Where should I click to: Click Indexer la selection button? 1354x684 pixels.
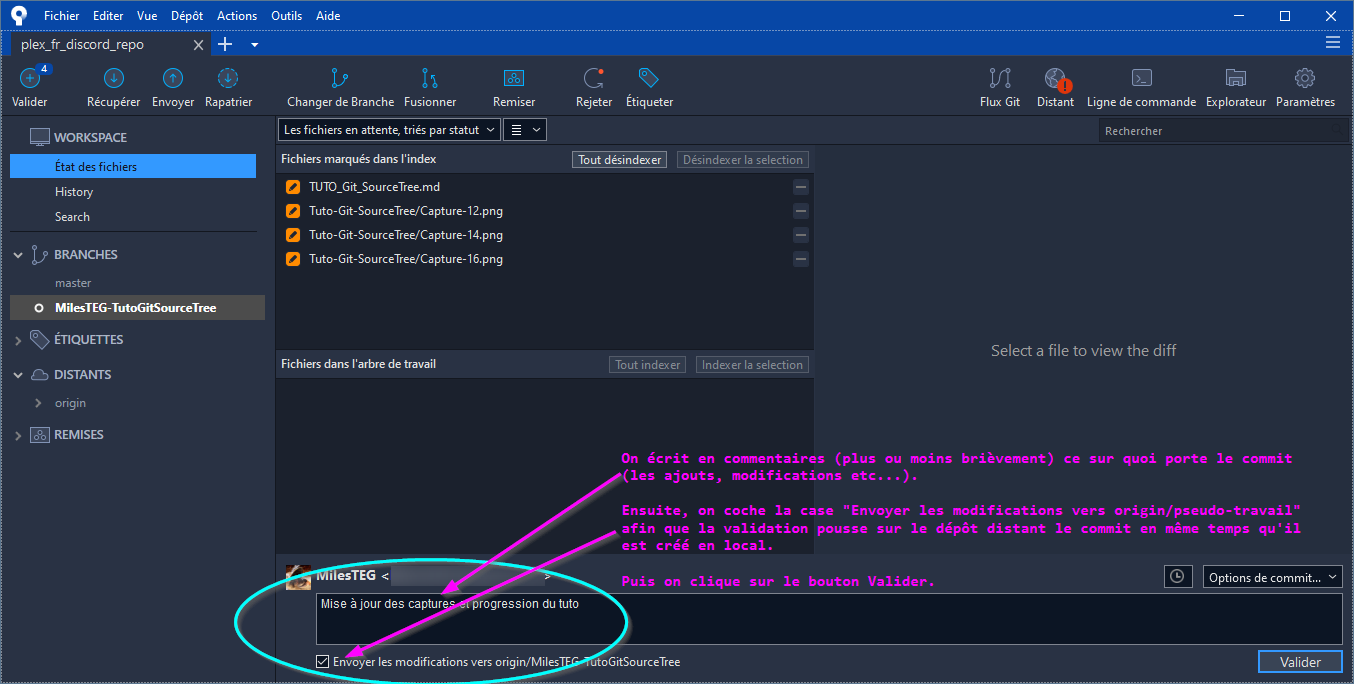pyautogui.click(x=752, y=365)
